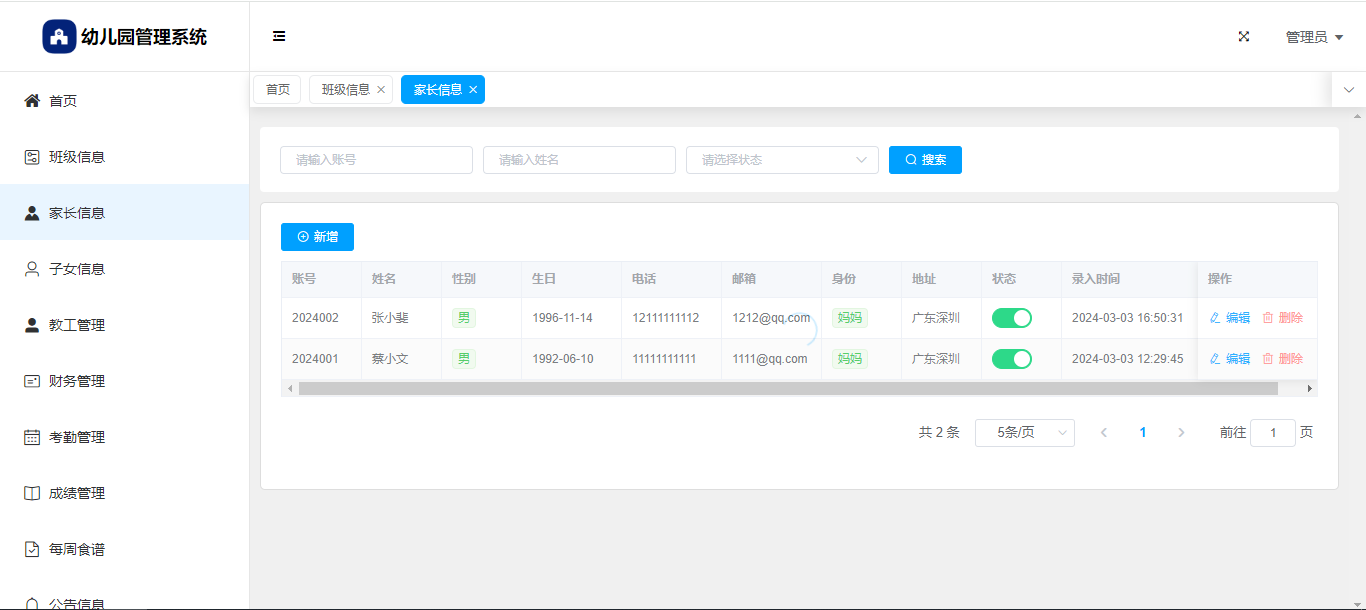The width and height of the screenshot is (1366, 610).
Task: Toggle status switch for 张小斐
Action: 1011,318
